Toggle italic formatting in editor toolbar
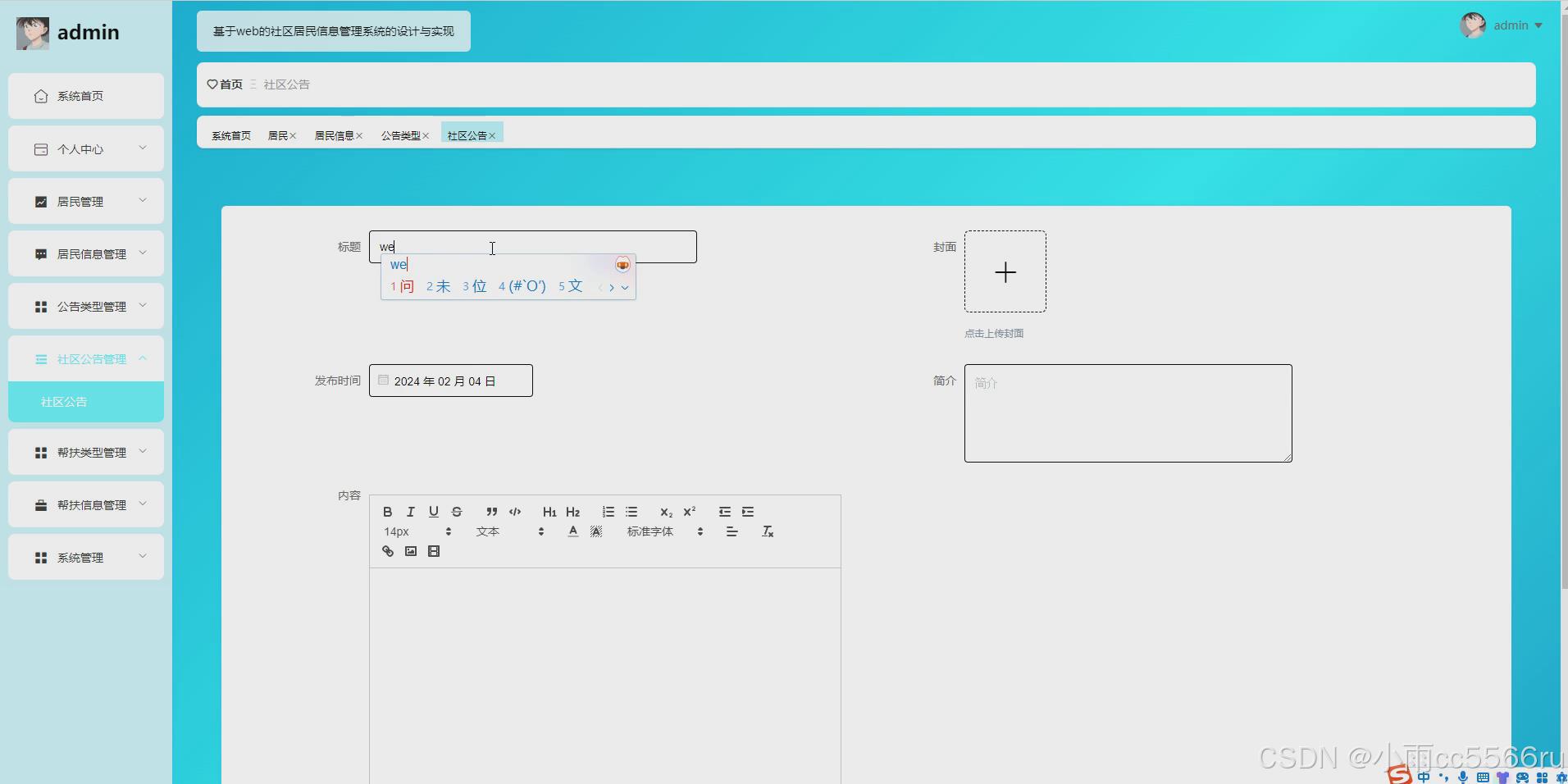 [410, 512]
